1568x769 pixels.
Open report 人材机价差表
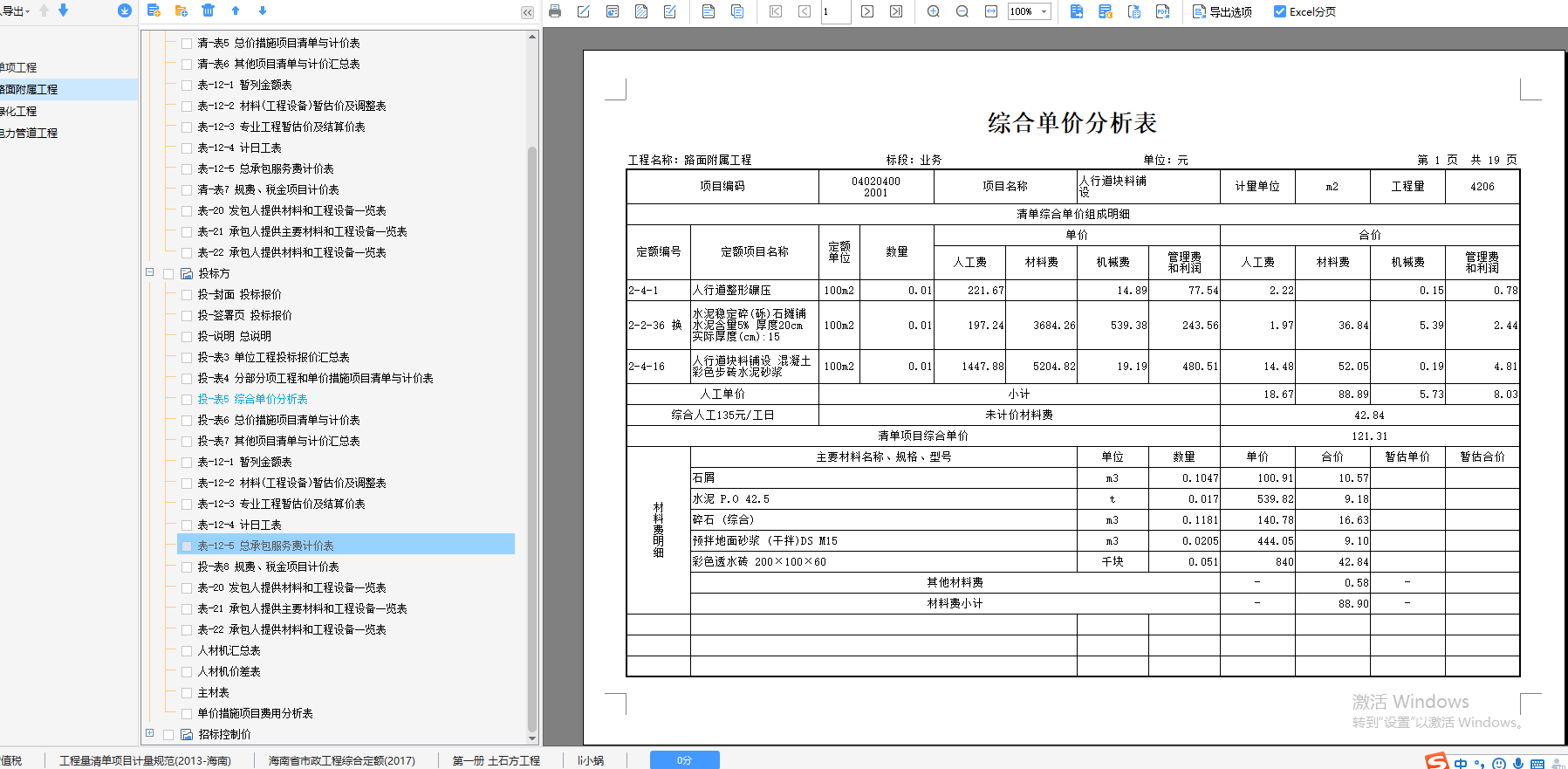click(229, 671)
